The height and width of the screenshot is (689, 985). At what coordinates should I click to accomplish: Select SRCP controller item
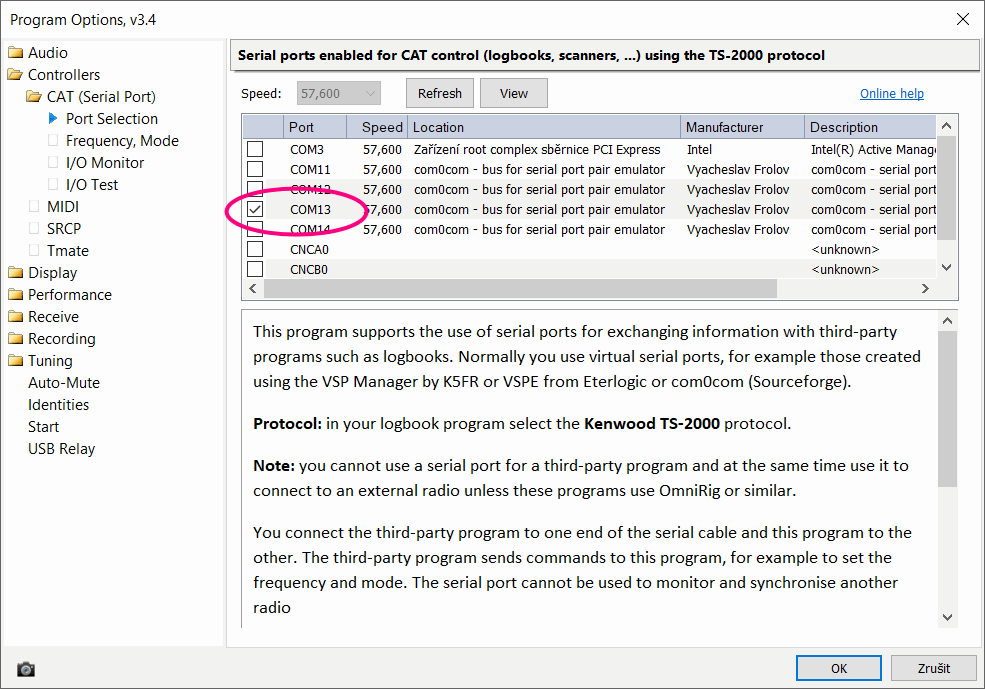[64, 229]
